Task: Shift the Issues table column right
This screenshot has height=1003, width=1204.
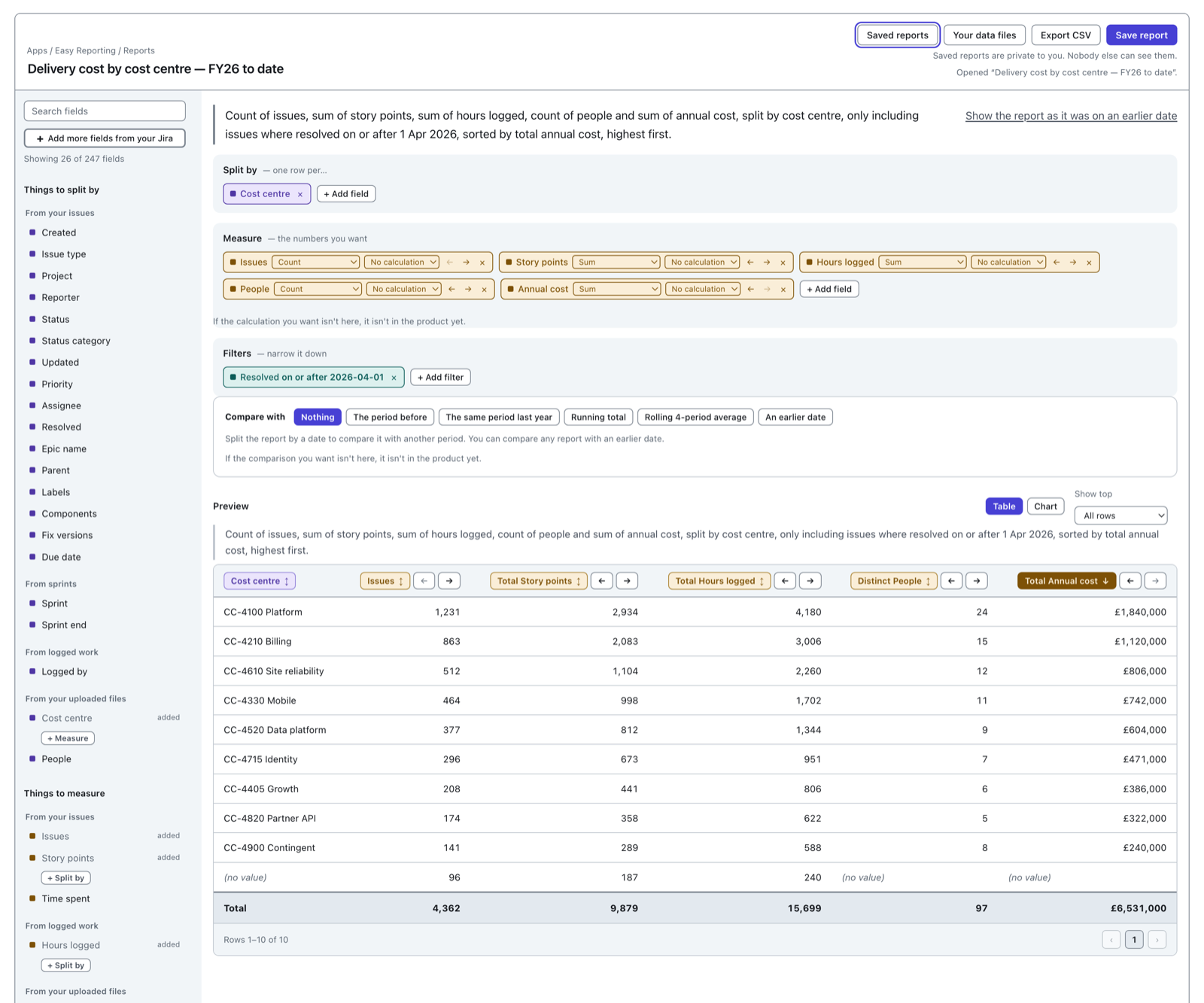Action: pyautogui.click(x=450, y=581)
